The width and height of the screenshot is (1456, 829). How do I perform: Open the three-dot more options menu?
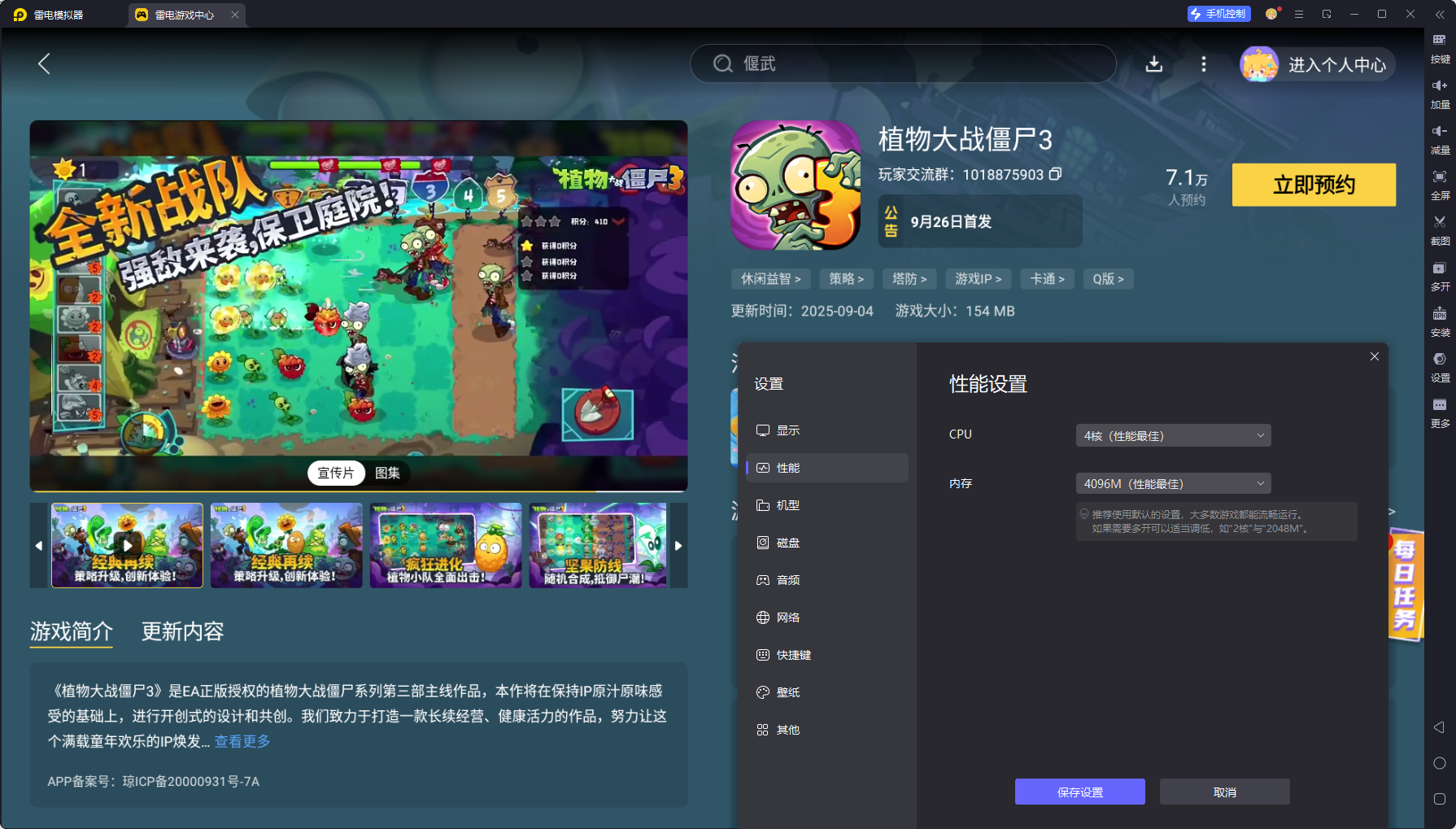click(x=1204, y=64)
